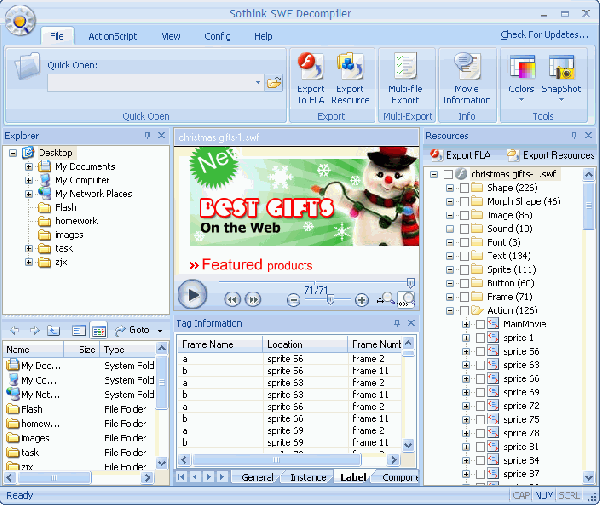Image resolution: width=600 pixels, height=505 pixels.
Task: Play the SWF movie
Action: coord(192,295)
